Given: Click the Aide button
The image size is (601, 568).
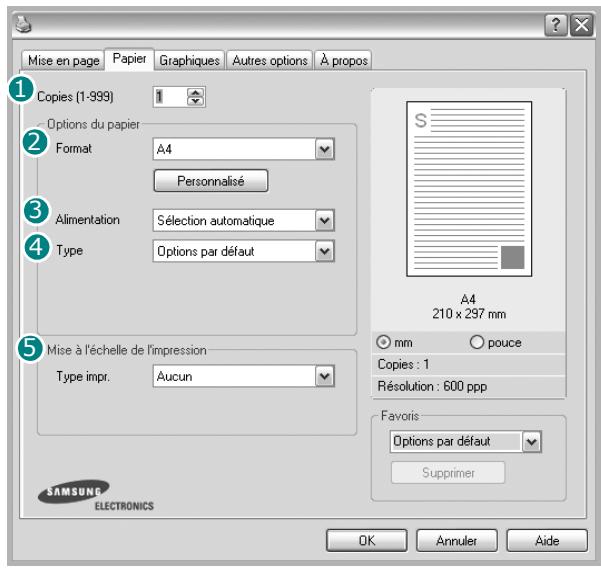Looking at the screenshot, I should point(547,541).
